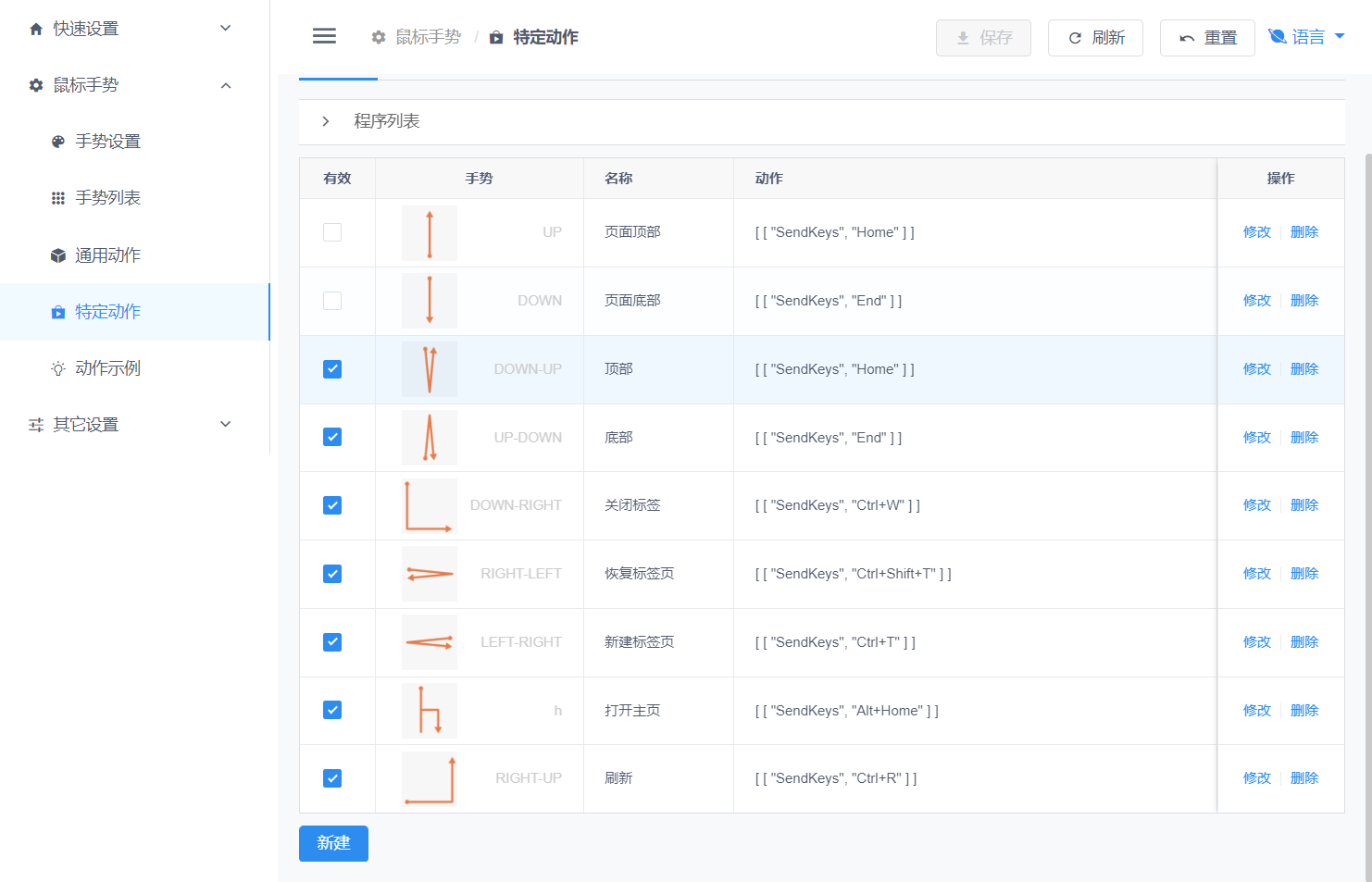Enable the DOWN gesture checkbox

pos(332,301)
